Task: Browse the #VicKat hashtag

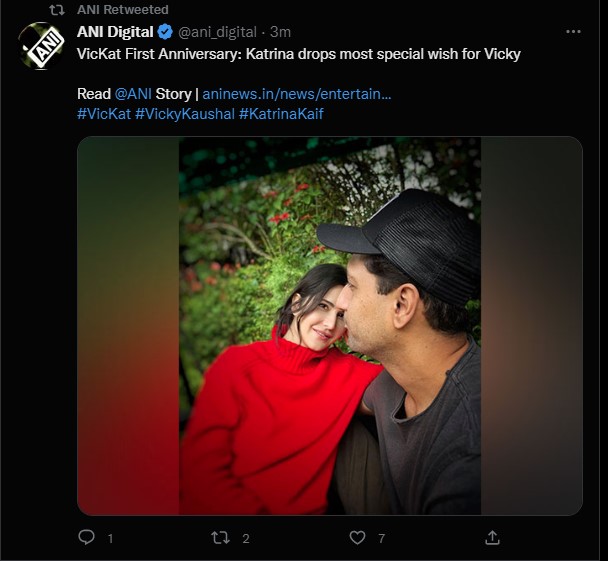Action: [103, 114]
